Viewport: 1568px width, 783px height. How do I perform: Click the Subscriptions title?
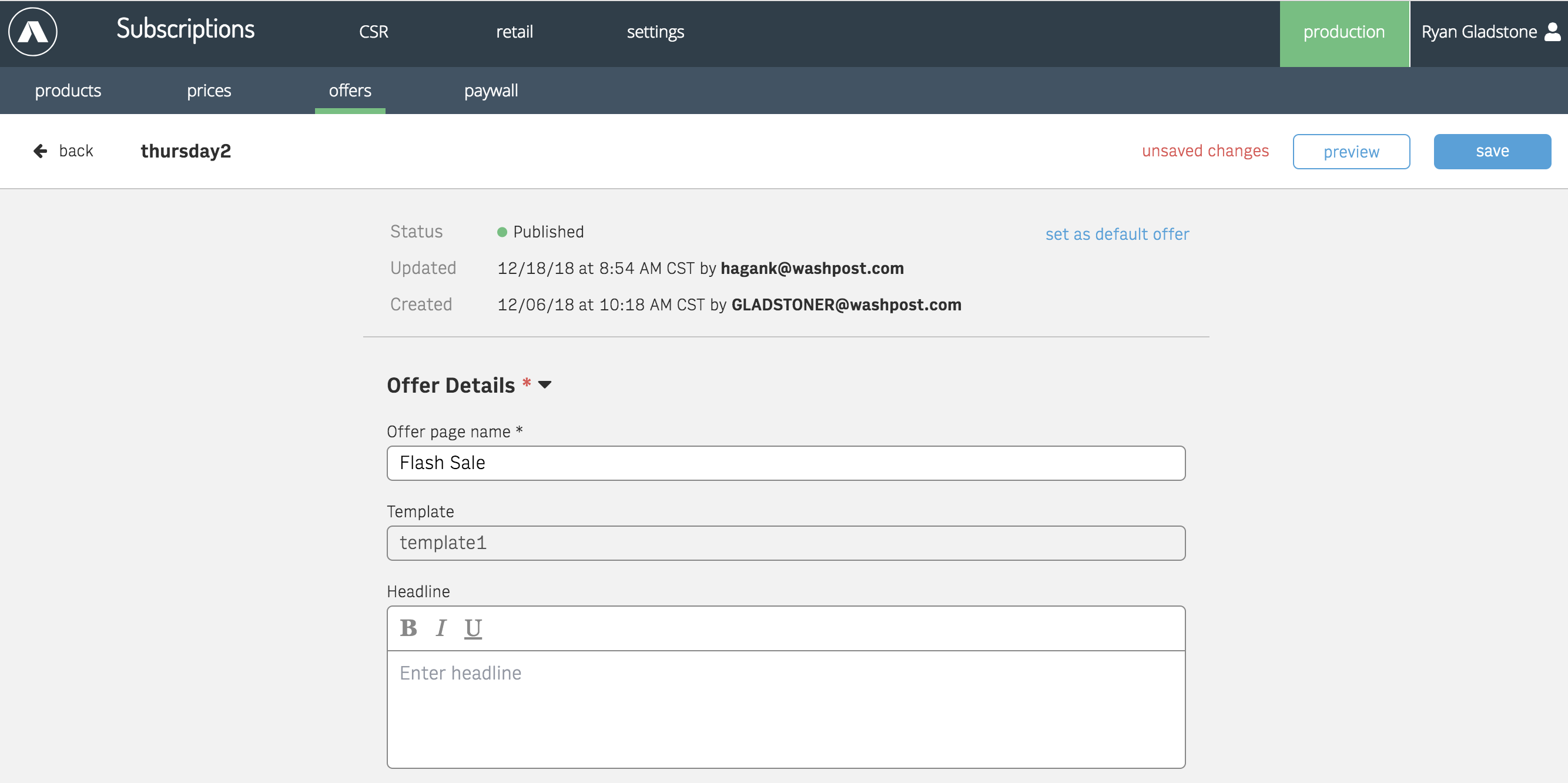tap(185, 29)
